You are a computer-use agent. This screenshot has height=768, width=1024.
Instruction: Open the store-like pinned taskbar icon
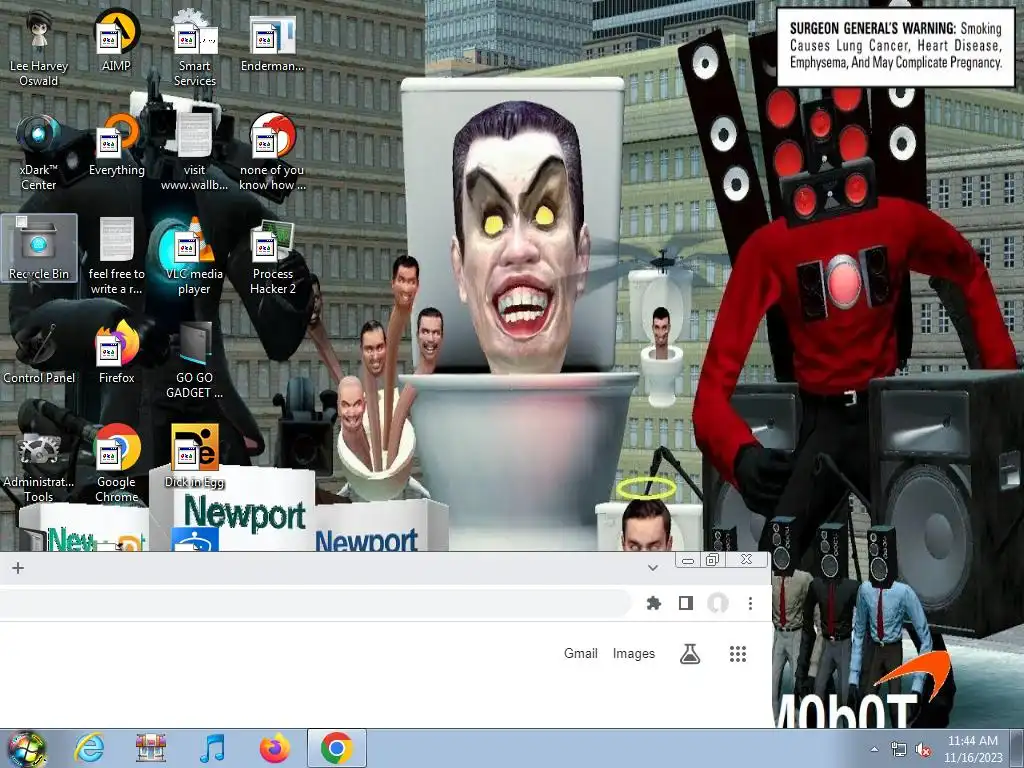[151, 748]
